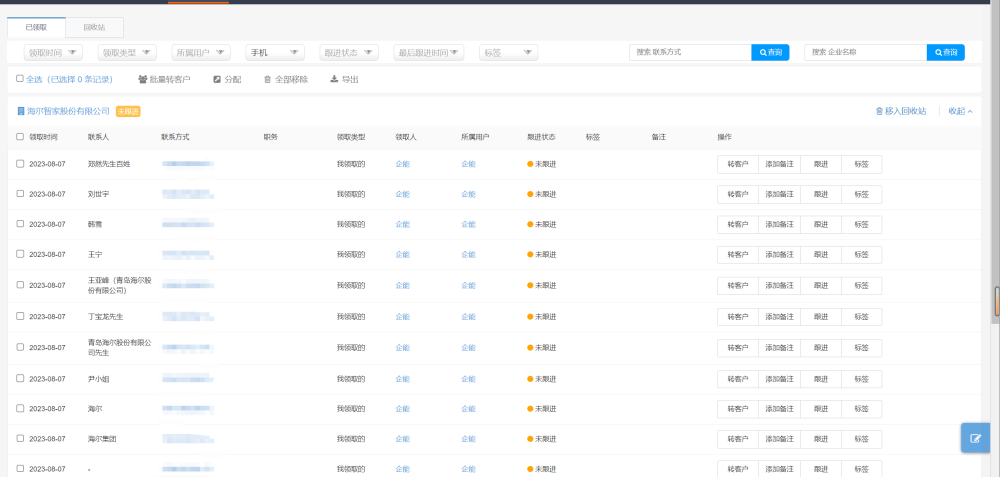Screen dimensions: 1000x477
Task: Click the 未跟进 status in 尹小姐 row
Action: [x=541, y=379]
